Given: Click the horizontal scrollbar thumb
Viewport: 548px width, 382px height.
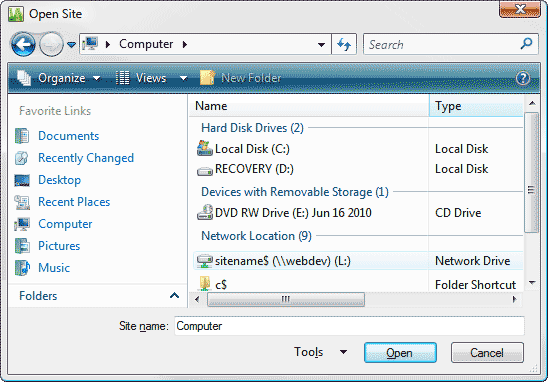Looking at the screenshot, I should (286, 299).
